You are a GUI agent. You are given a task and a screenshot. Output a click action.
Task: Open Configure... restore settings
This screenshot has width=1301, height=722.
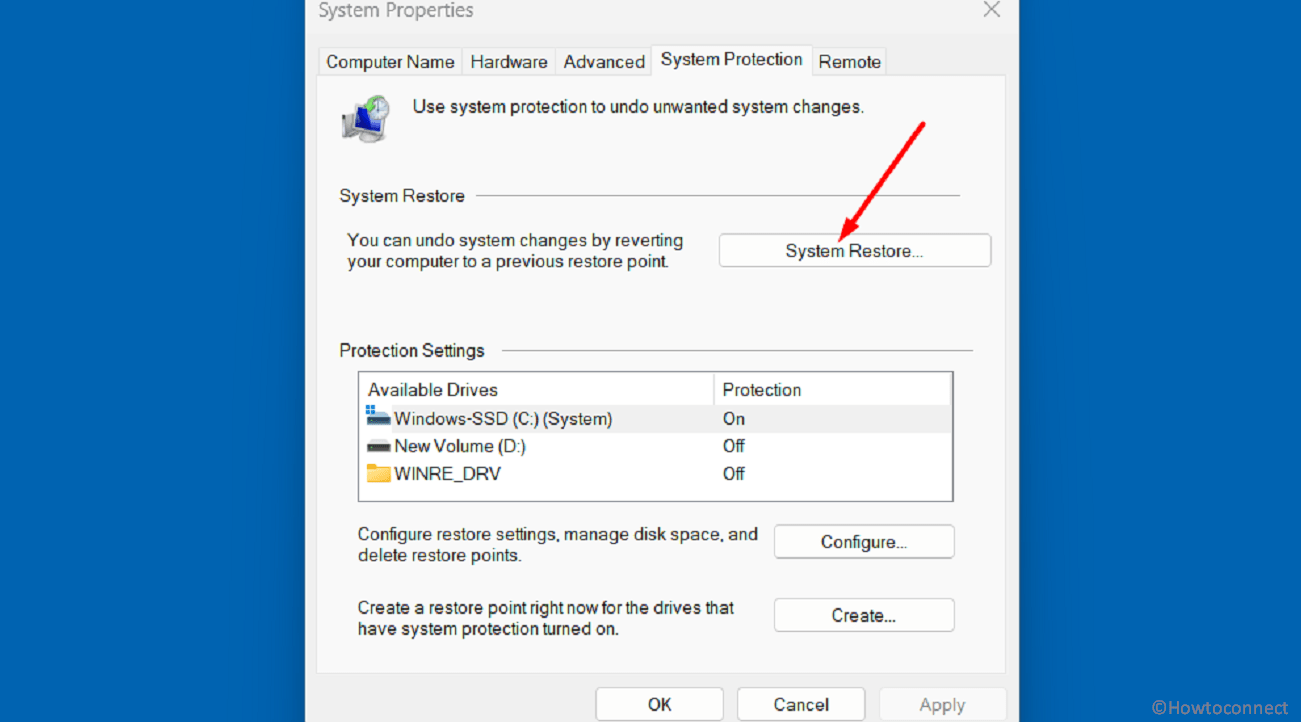tap(863, 542)
